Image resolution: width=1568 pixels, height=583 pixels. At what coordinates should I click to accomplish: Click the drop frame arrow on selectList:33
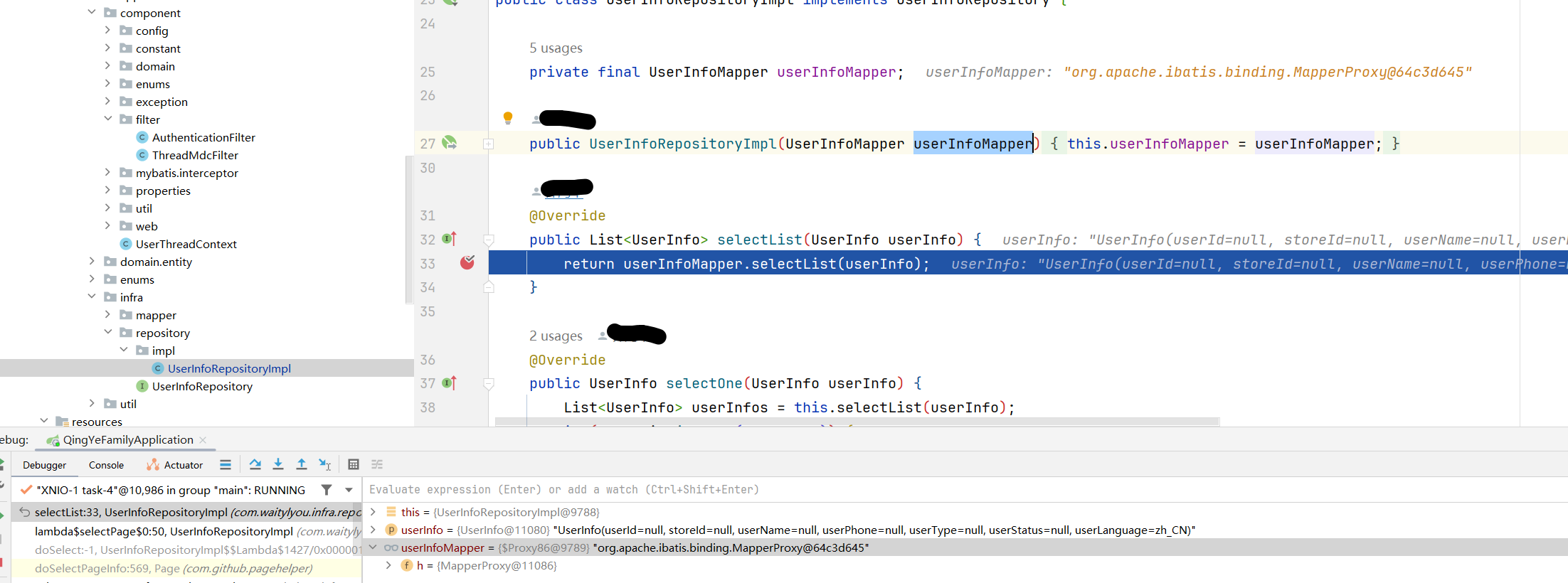tap(24, 512)
